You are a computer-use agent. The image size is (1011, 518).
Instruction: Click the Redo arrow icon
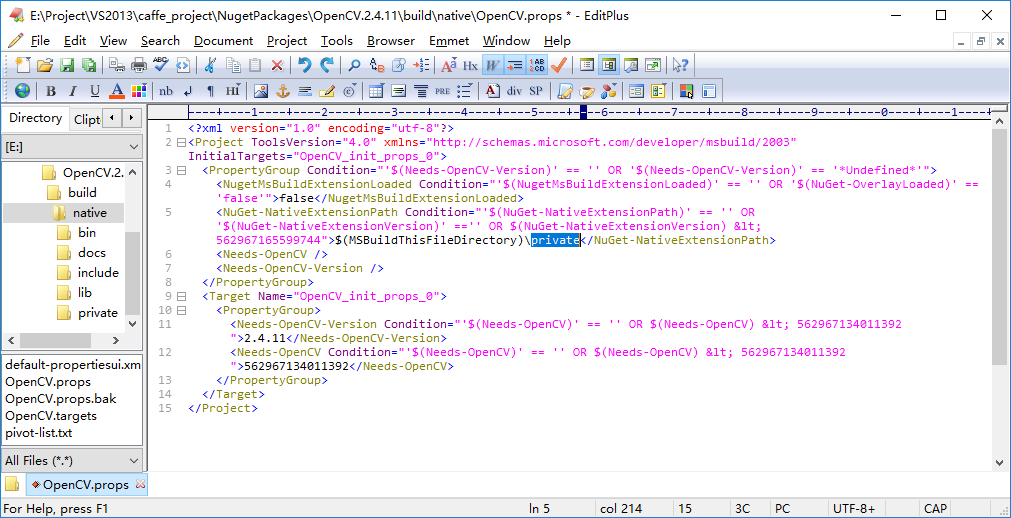327,65
